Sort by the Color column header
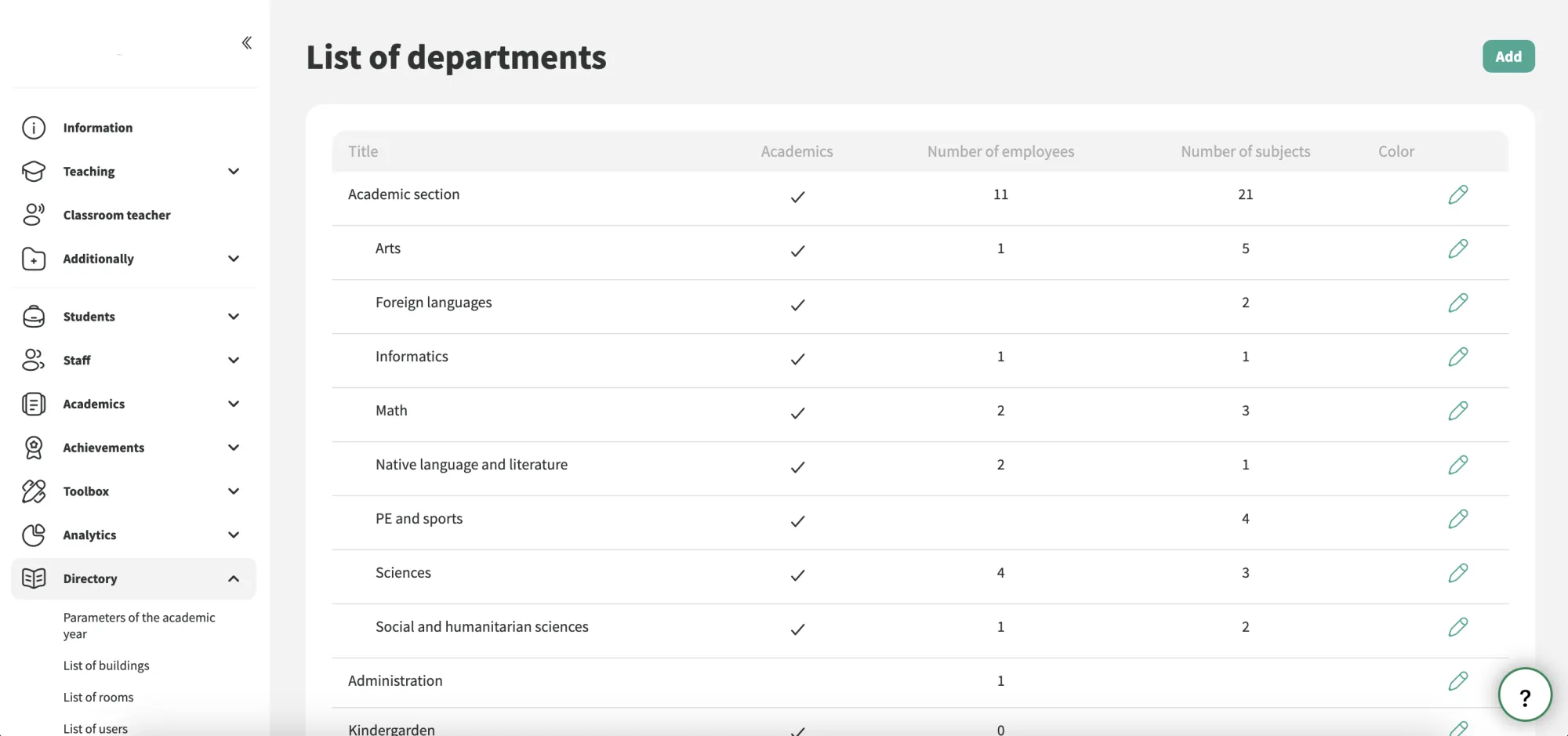 point(1396,151)
